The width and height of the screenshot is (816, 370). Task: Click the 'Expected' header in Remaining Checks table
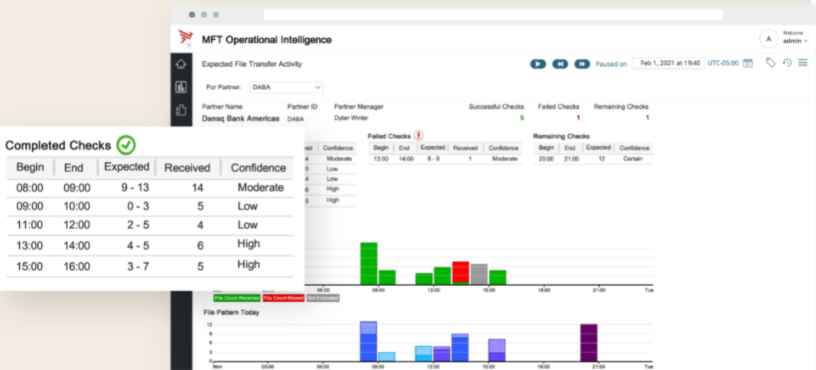[x=598, y=148]
